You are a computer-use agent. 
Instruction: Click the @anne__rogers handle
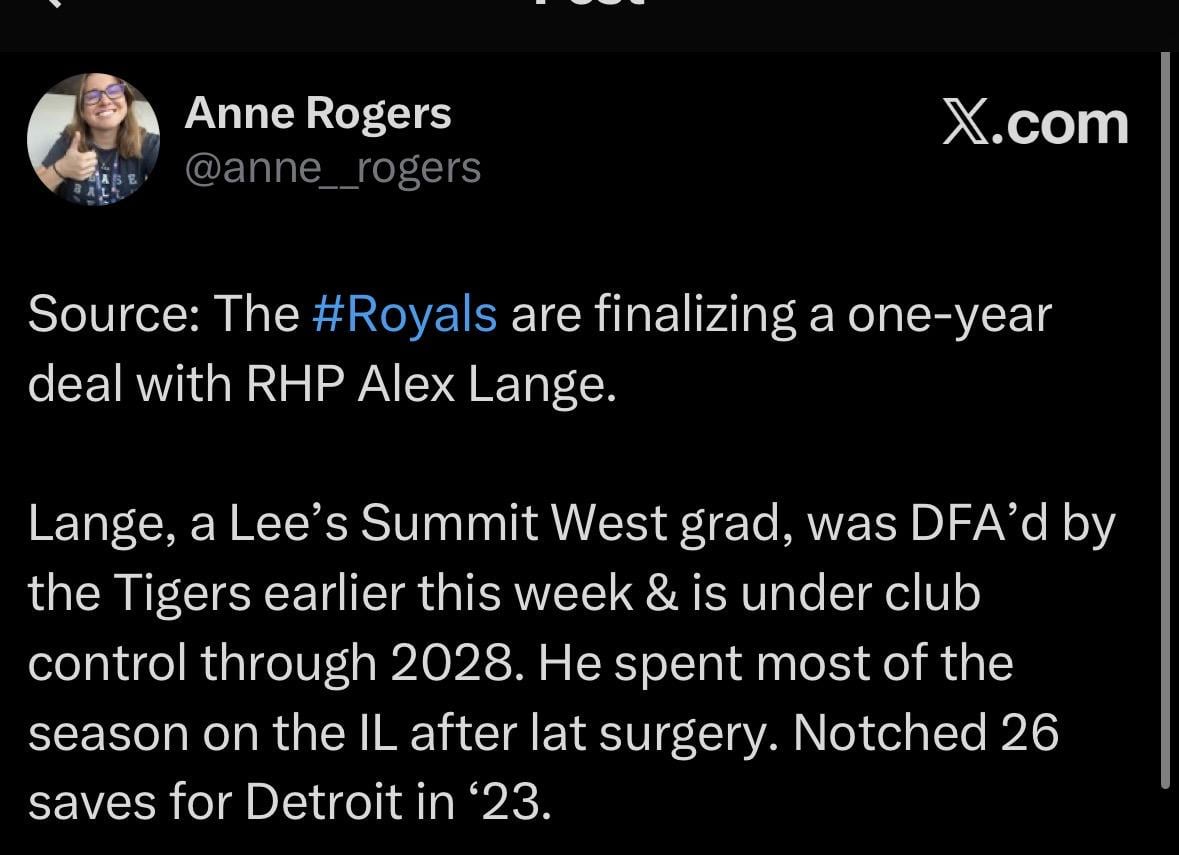pyautogui.click(x=333, y=166)
